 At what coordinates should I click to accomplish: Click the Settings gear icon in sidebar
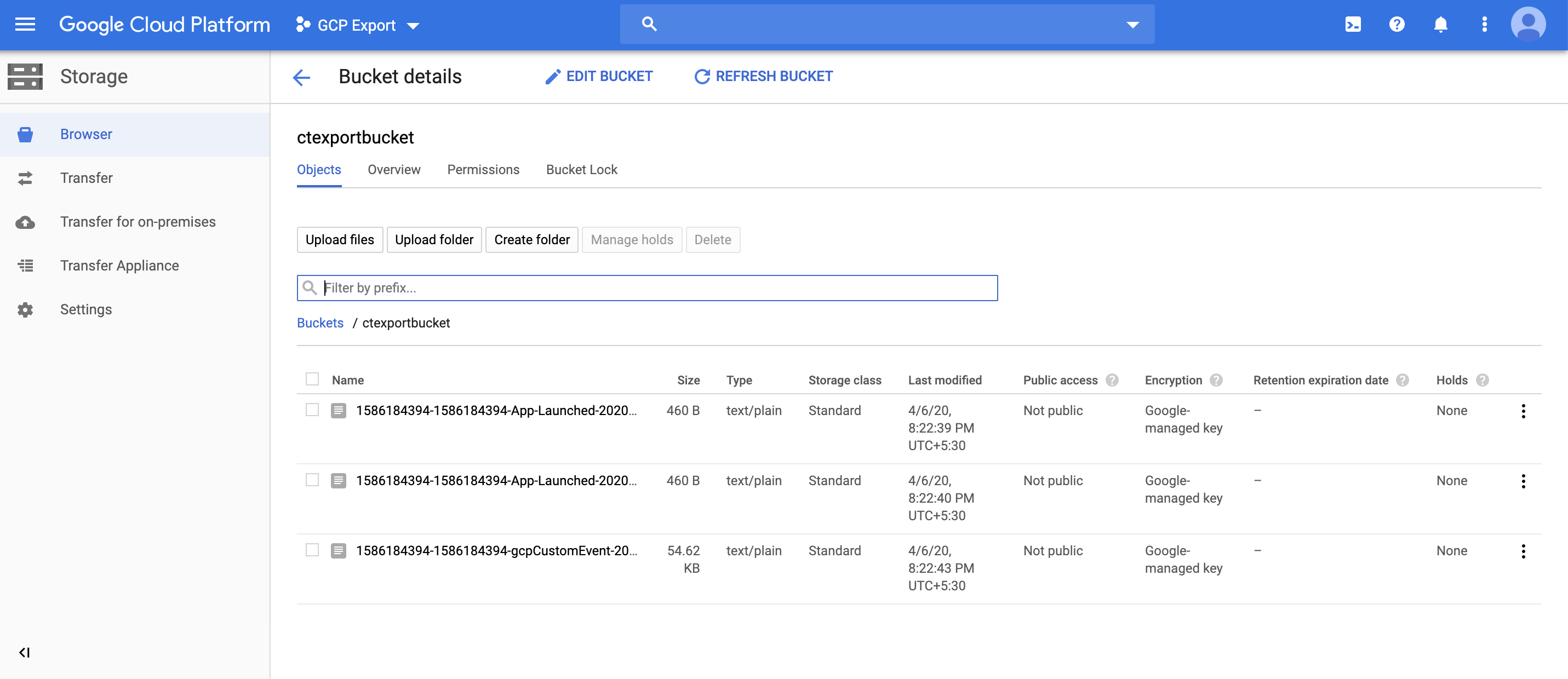(x=25, y=310)
